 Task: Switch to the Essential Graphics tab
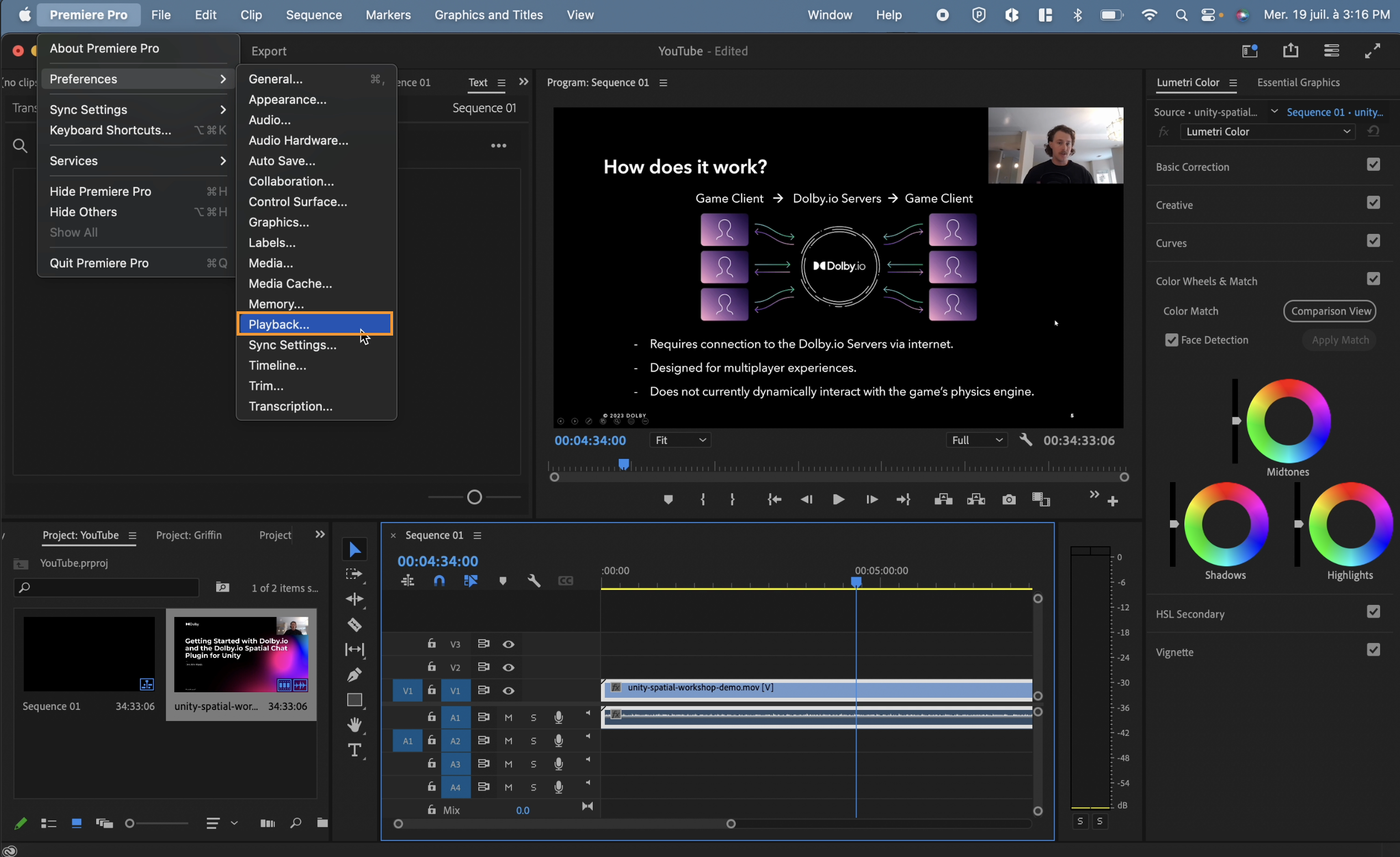click(1298, 82)
